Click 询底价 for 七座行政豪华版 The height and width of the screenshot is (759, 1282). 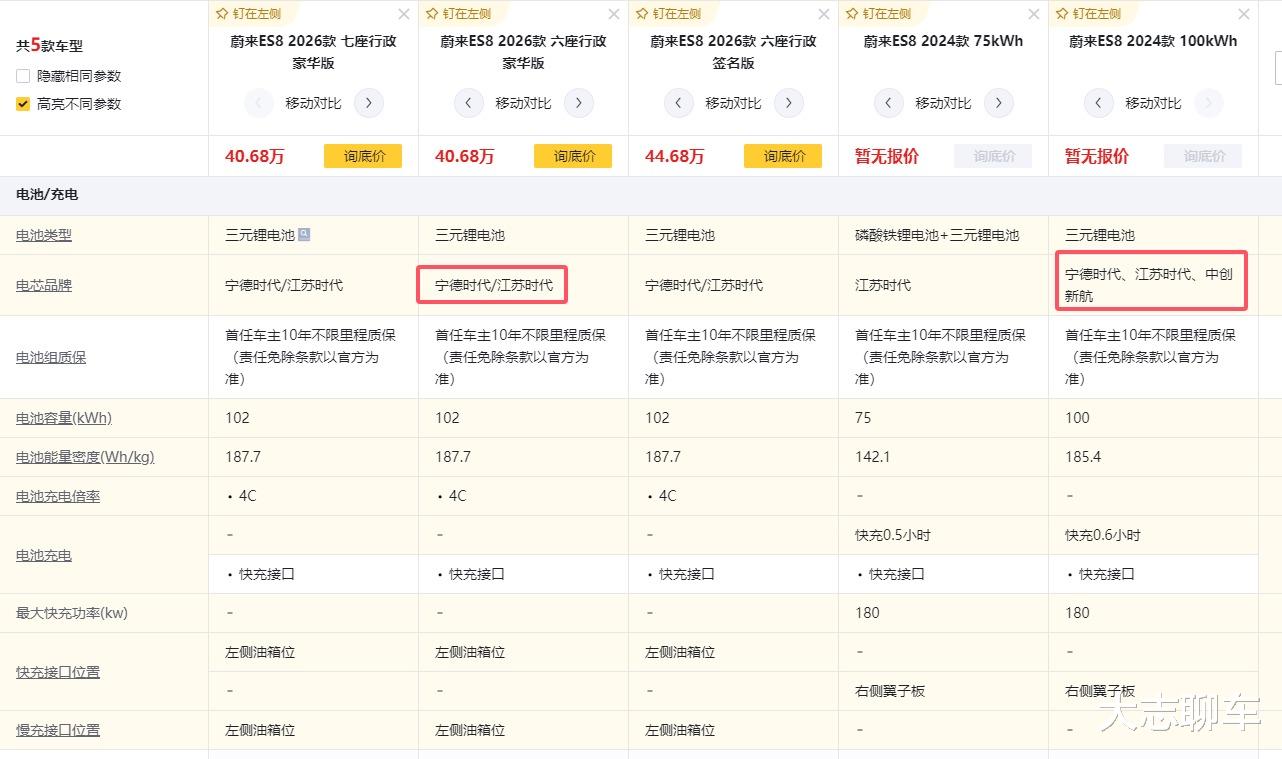click(x=363, y=156)
